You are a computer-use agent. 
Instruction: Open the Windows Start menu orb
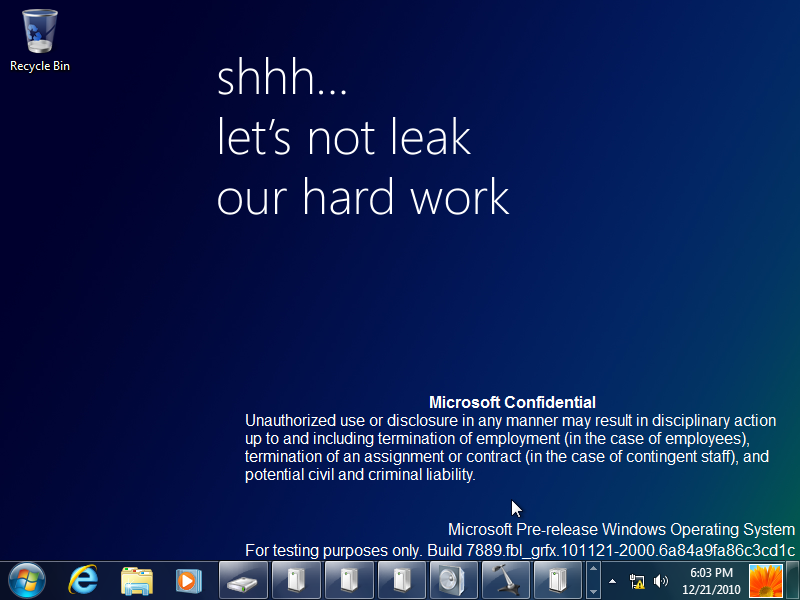[27, 581]
